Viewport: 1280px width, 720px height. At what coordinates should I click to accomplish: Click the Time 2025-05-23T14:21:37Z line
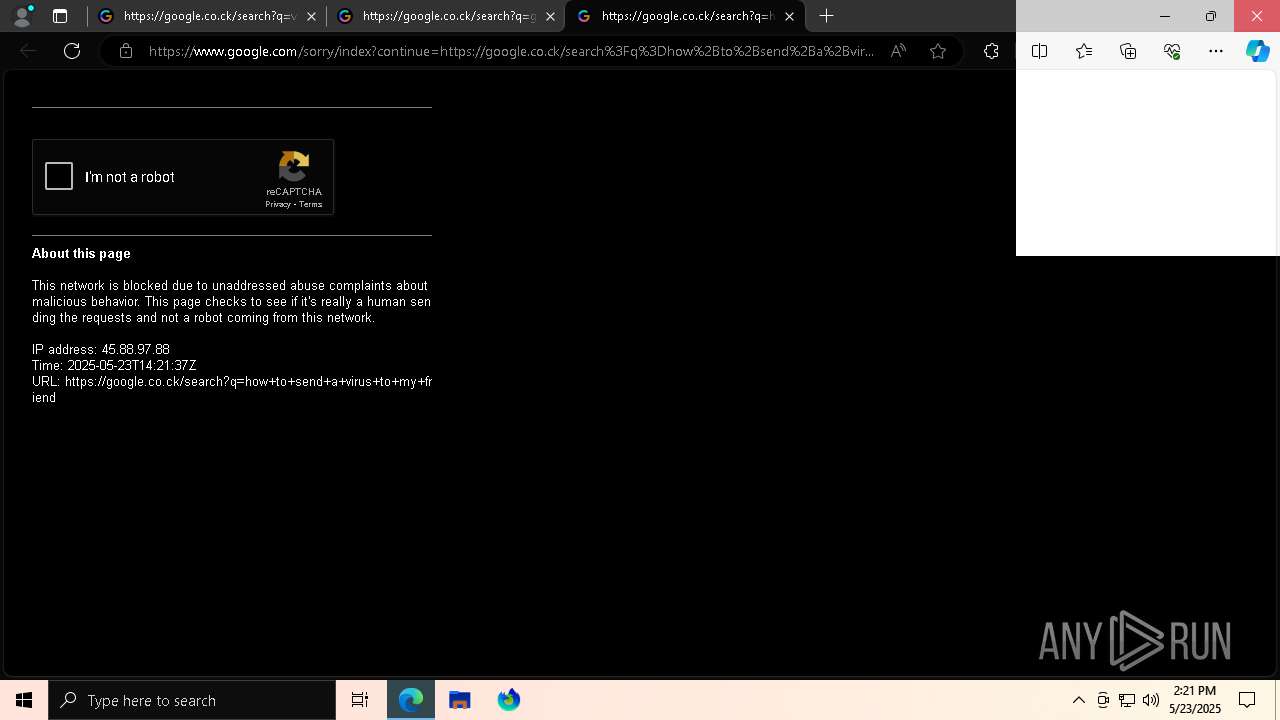point(114,366)
